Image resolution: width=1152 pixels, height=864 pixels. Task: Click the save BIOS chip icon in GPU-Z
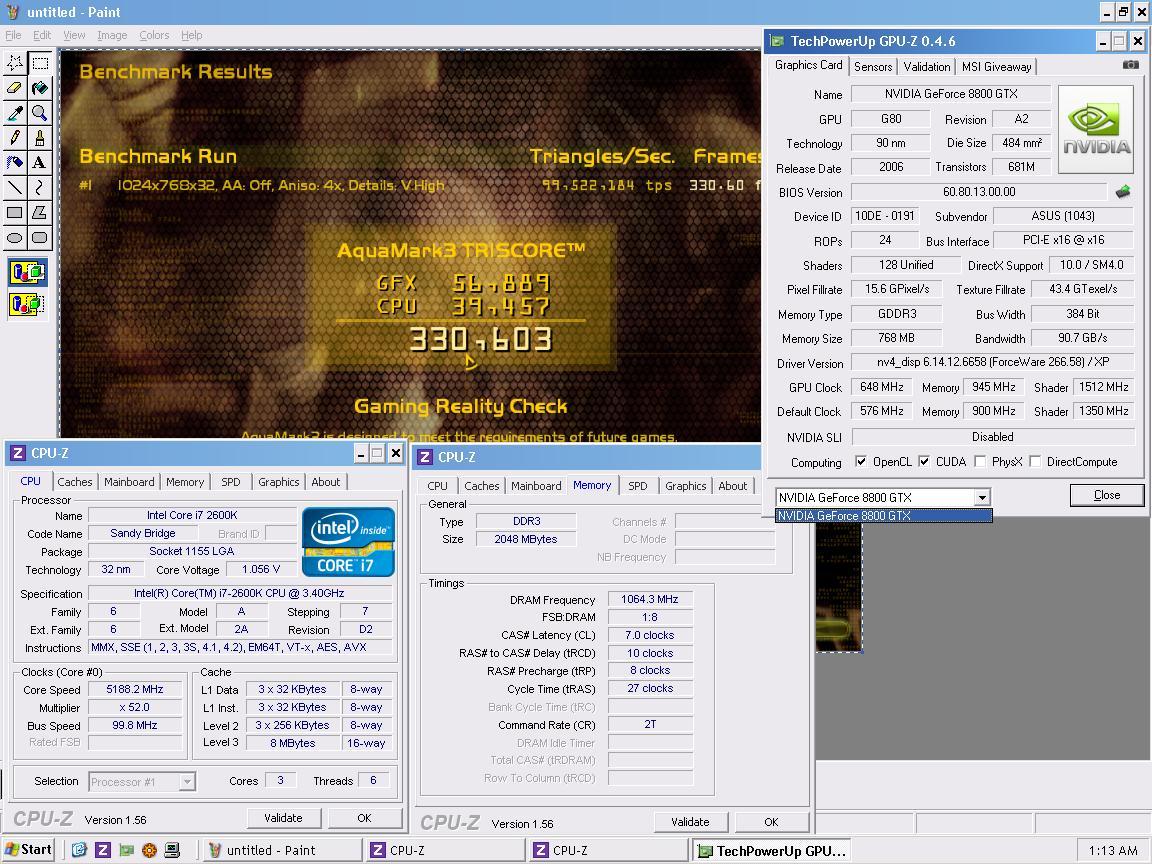click(x=1123, y=192)
